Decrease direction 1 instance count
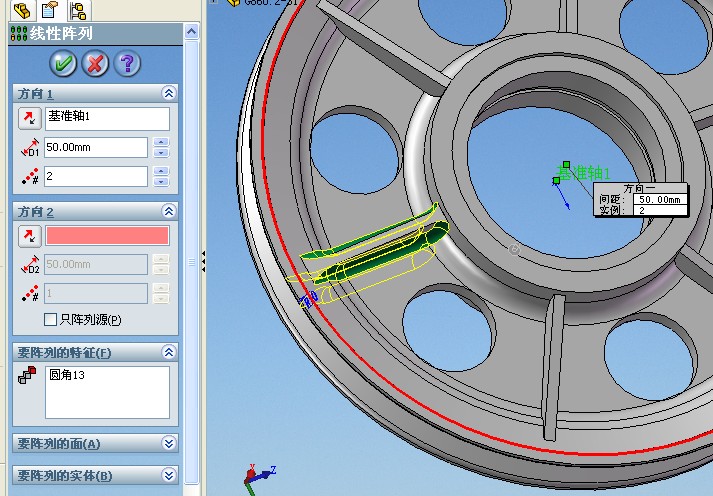 pyautogui.click(x=161, y=182)
